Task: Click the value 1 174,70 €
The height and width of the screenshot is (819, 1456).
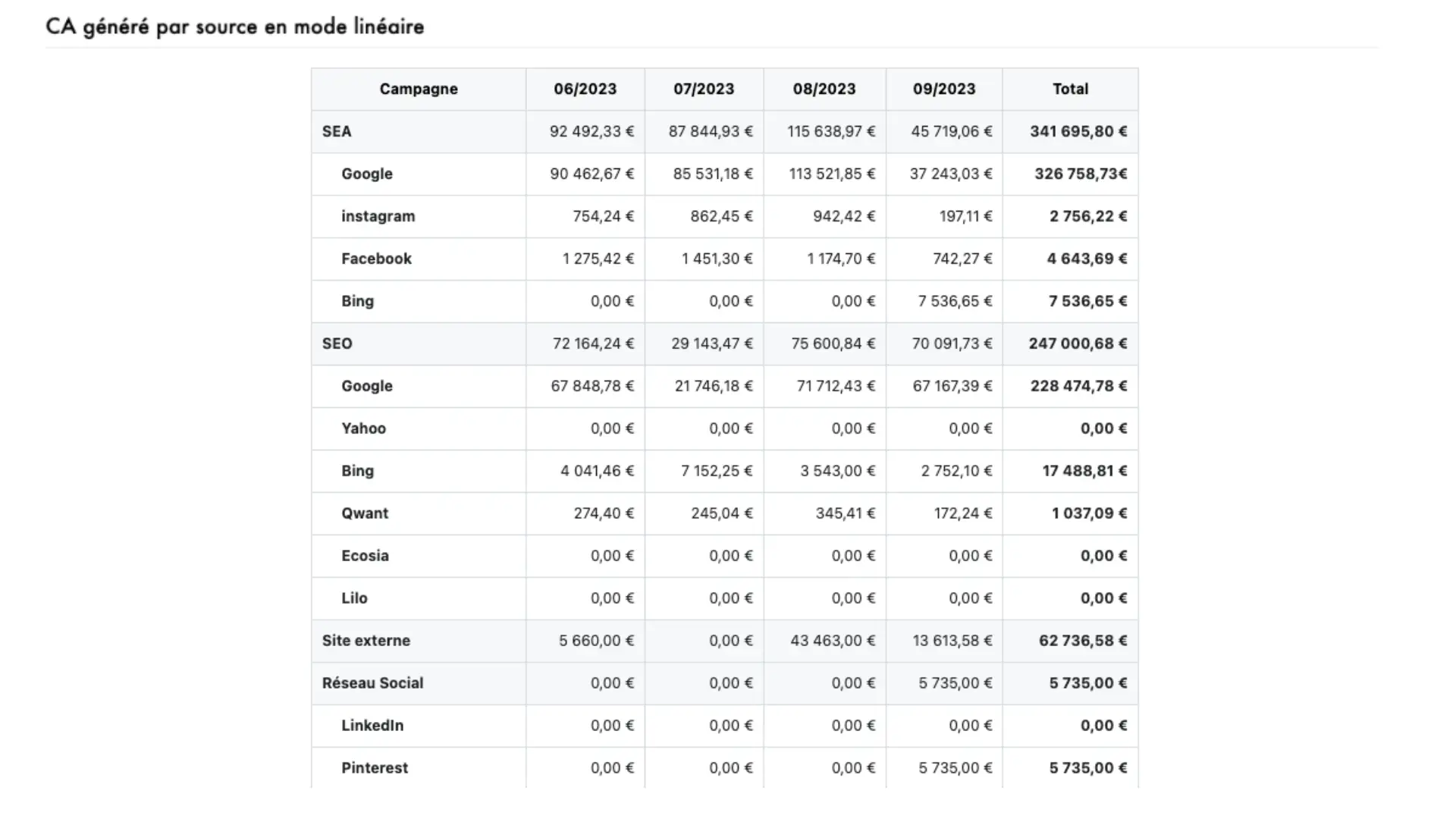Action: coord(841,259)
